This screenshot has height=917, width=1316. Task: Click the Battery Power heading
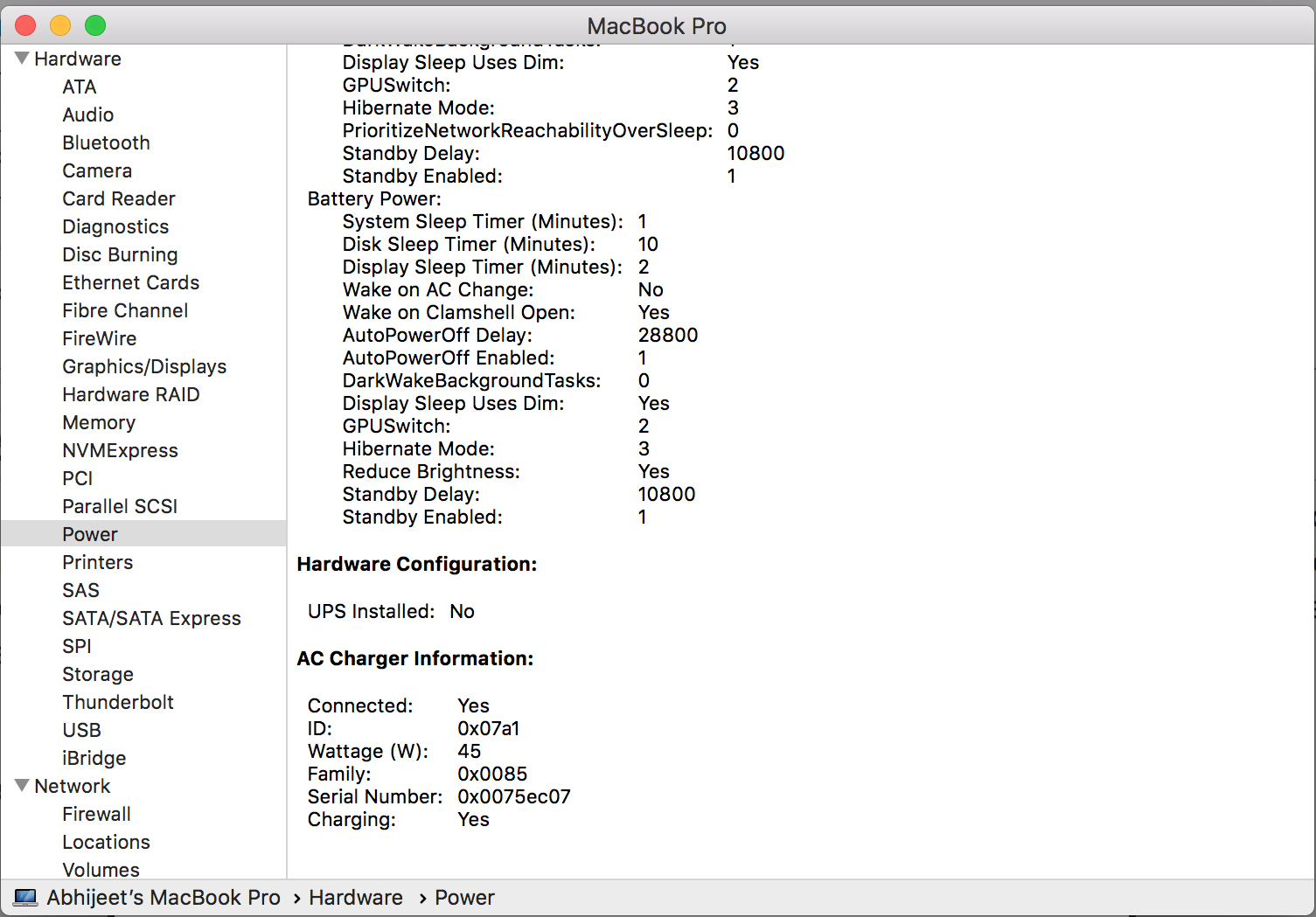(374, 198)
